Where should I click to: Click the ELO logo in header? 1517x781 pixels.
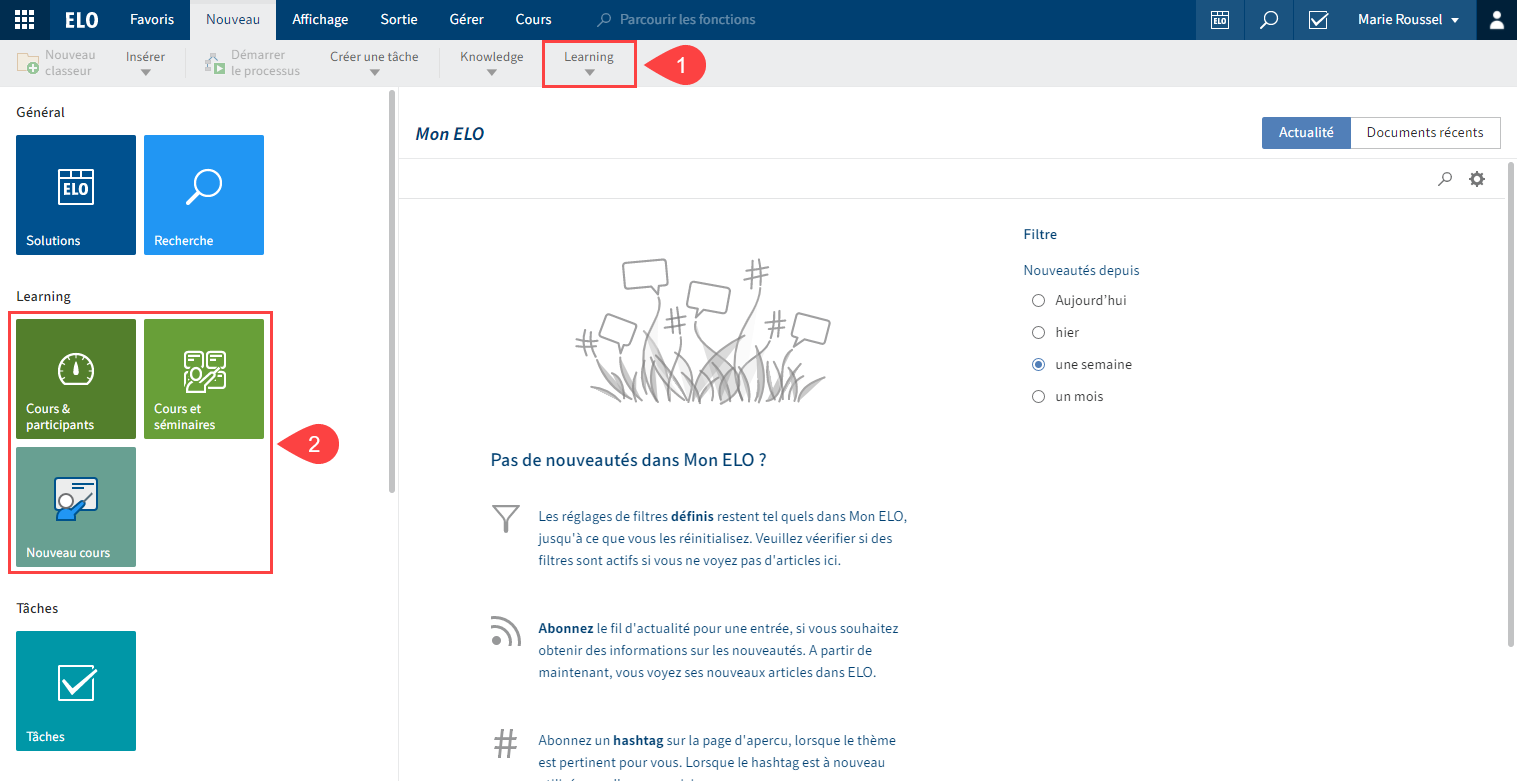pos(81,20)
